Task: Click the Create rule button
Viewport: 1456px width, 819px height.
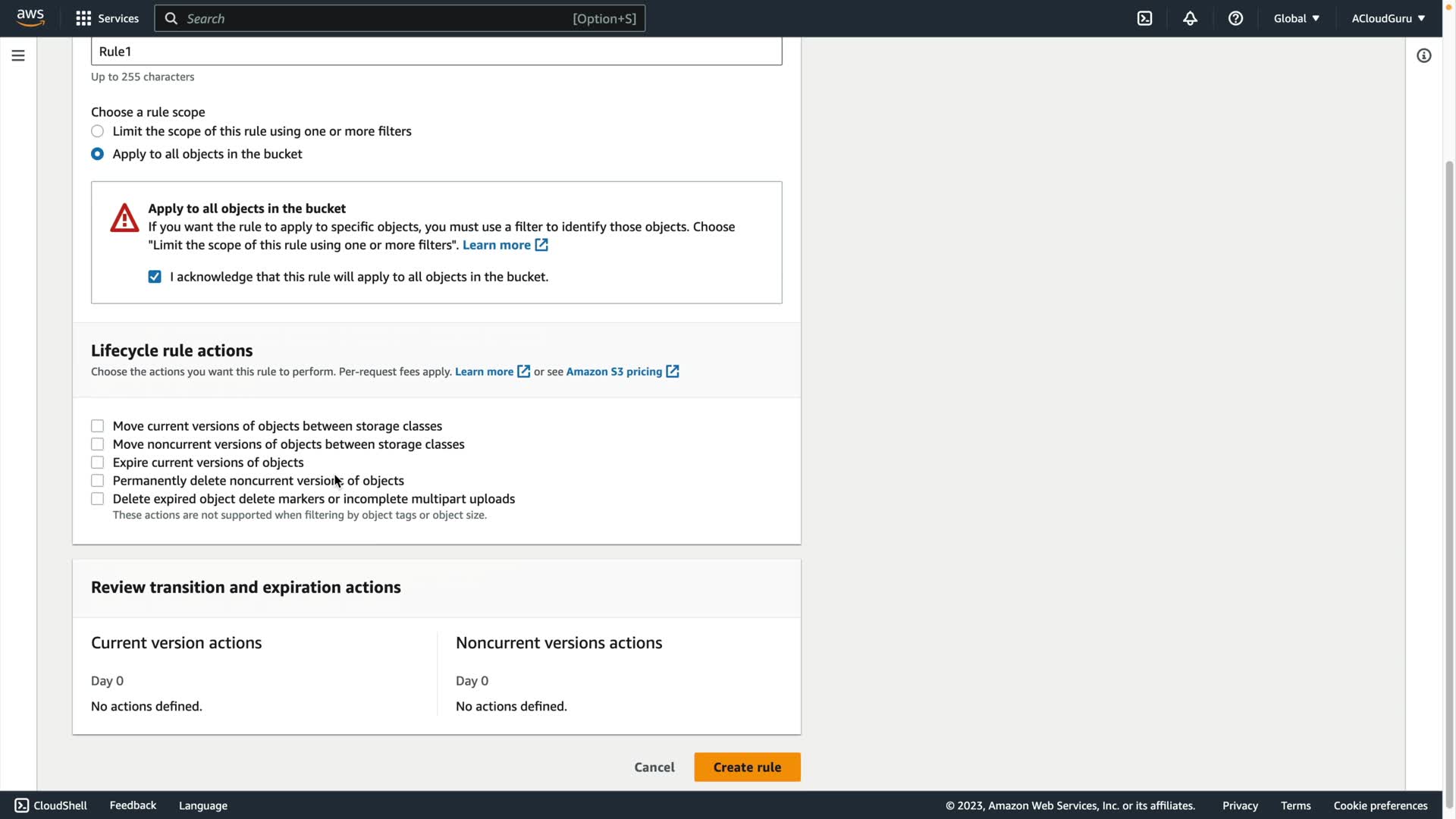Action: tap(747, 767)
